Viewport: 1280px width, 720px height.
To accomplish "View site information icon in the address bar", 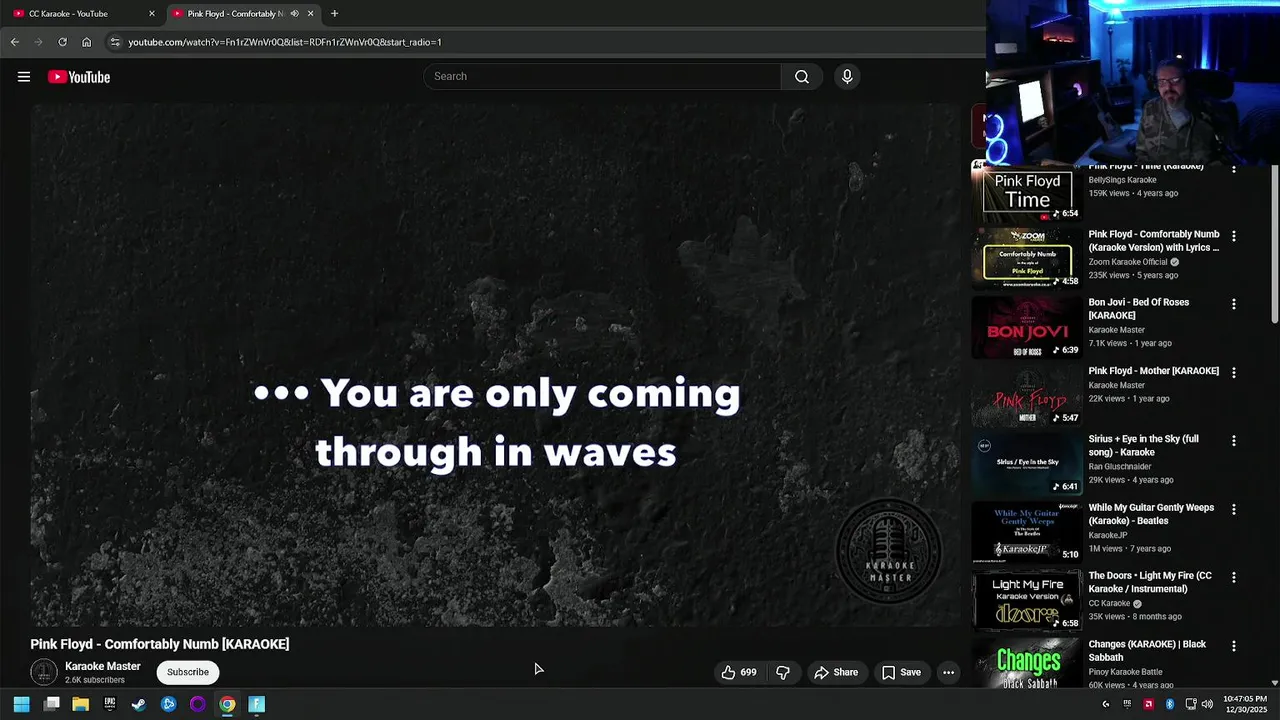I will coord(115,42).
